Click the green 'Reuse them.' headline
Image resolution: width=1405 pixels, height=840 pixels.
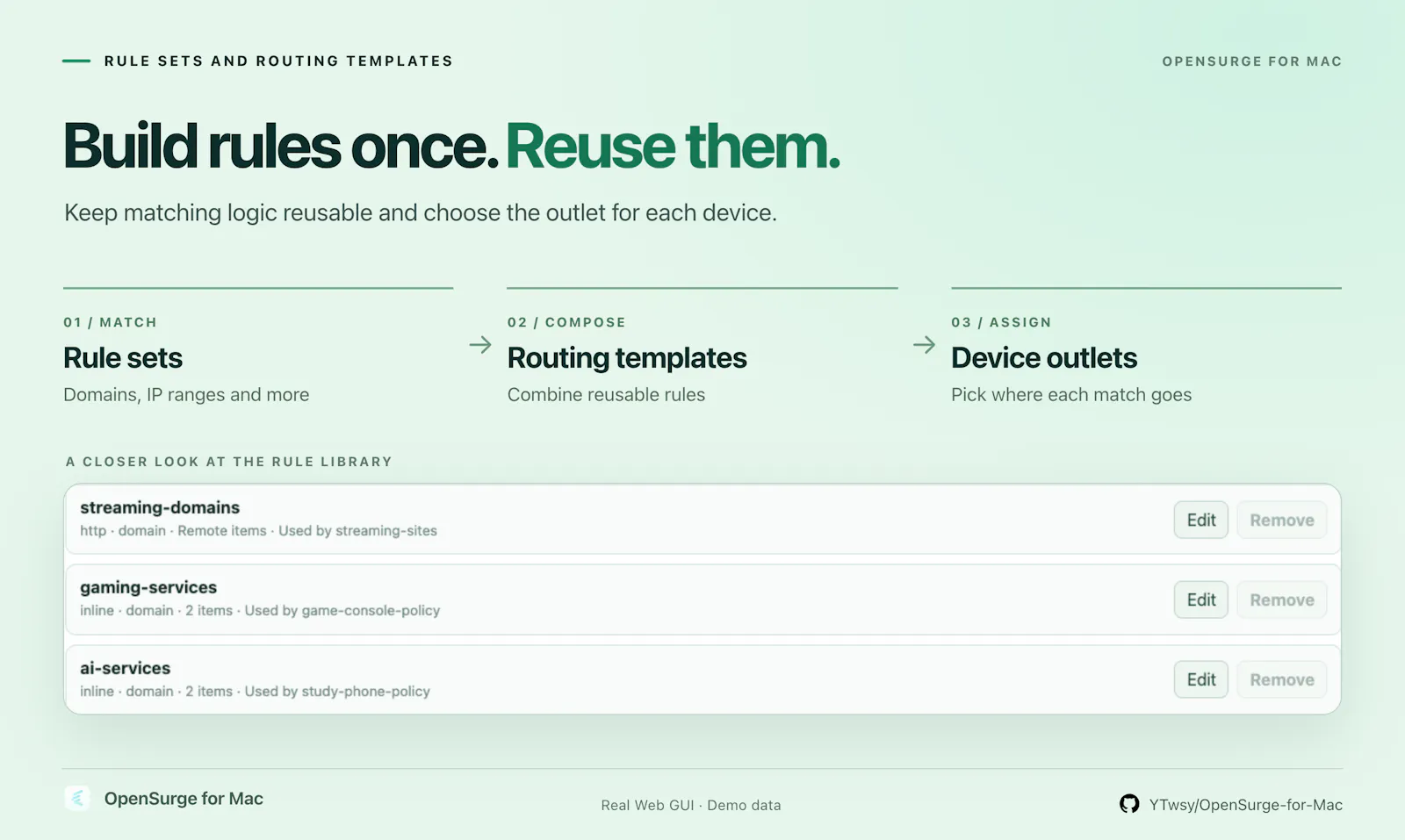[673, 146]
